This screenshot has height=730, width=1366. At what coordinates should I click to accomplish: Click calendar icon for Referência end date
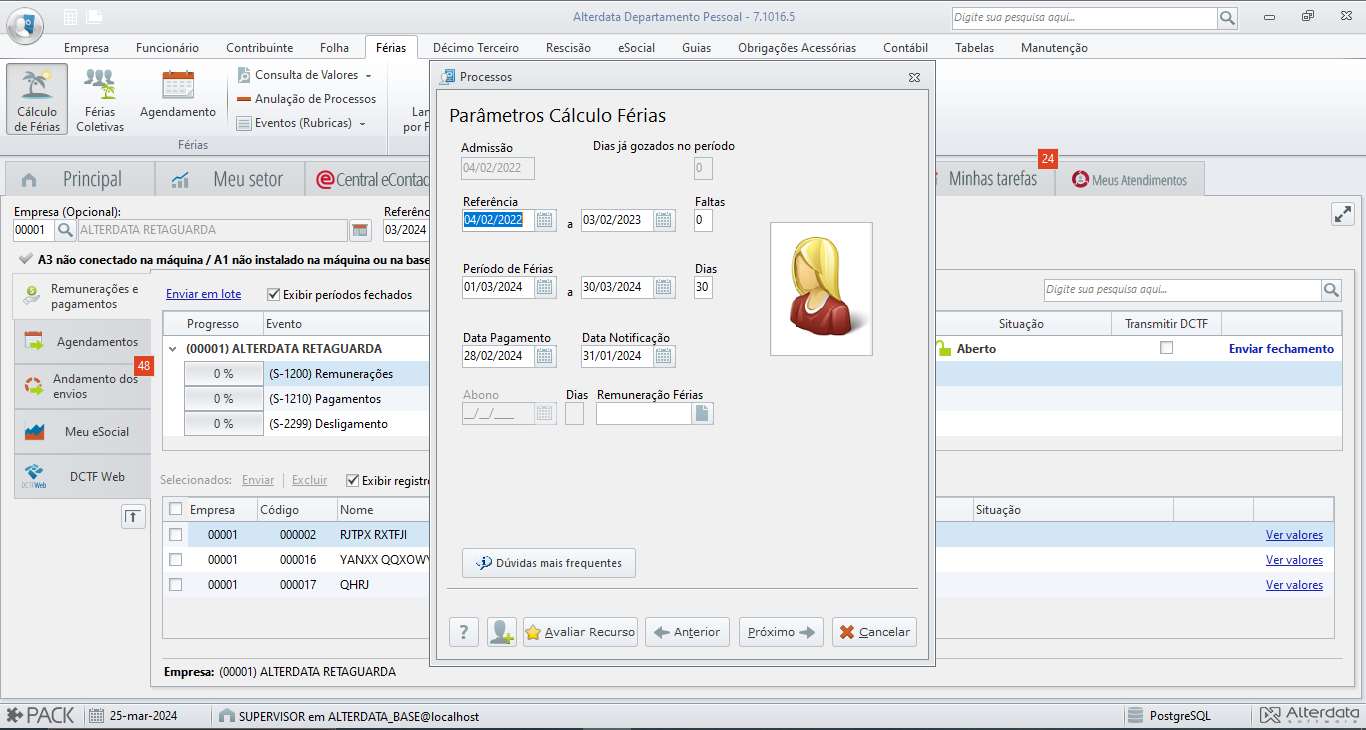pyautogui.click(x=664, y=220)
